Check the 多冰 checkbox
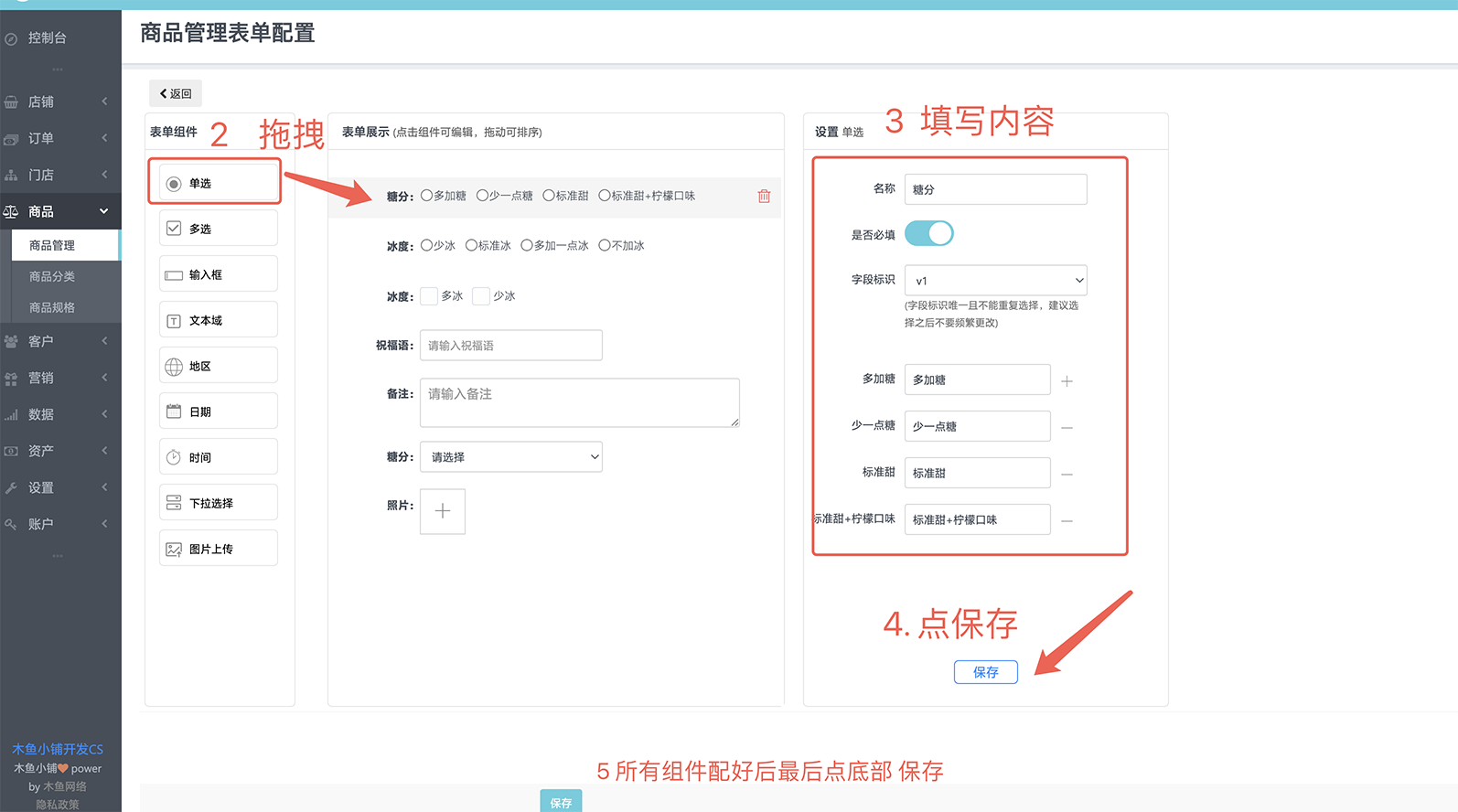The image size is (1458, 812). pos(429,296)
